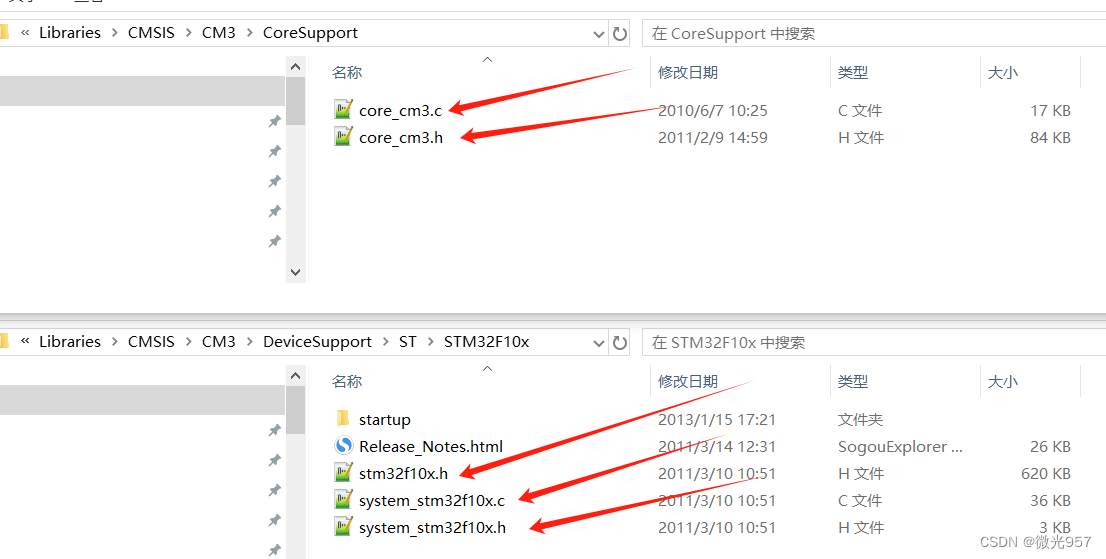Refresh the STM32F10x folder view
The width and height of the screenshot is (1106, 559).
(x=620, y=343)
